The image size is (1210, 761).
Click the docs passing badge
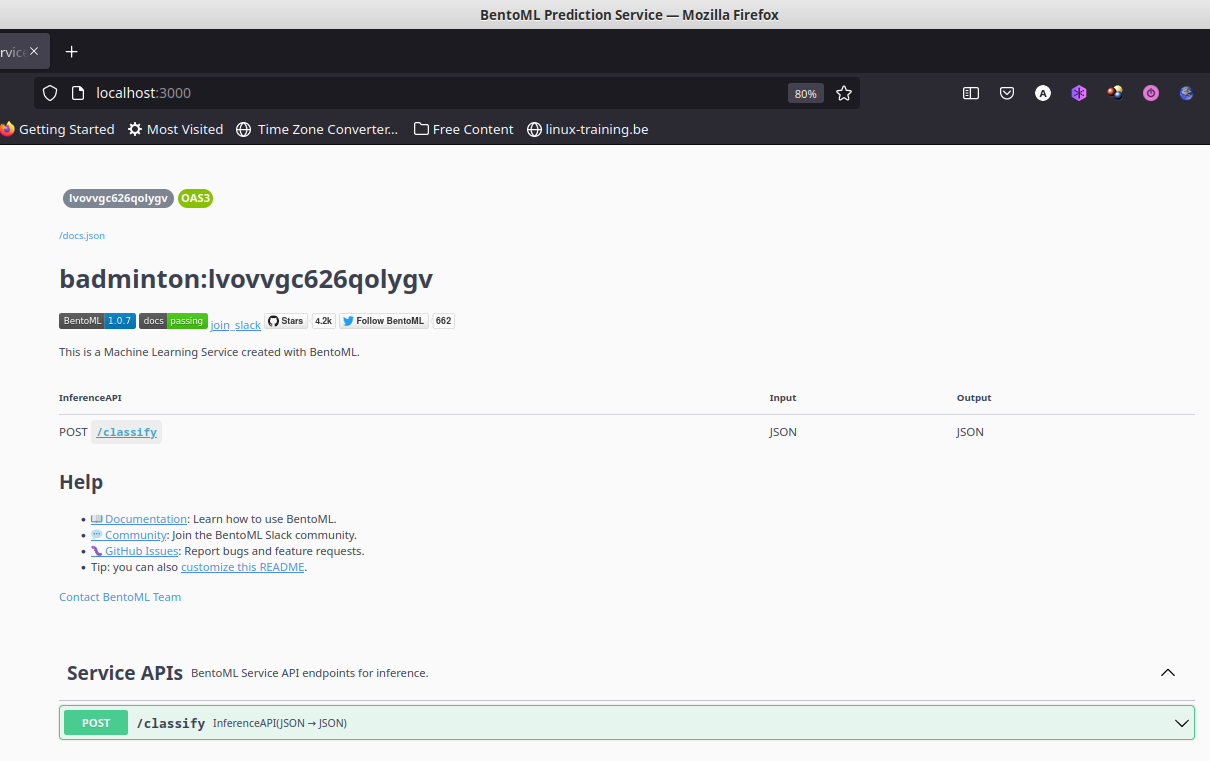173,321
